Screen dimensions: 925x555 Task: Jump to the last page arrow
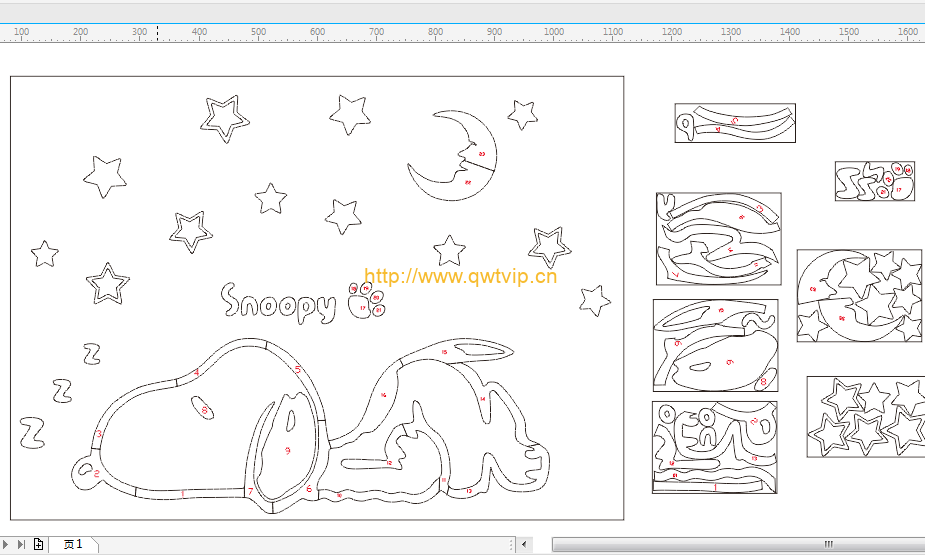click(21, 544)
